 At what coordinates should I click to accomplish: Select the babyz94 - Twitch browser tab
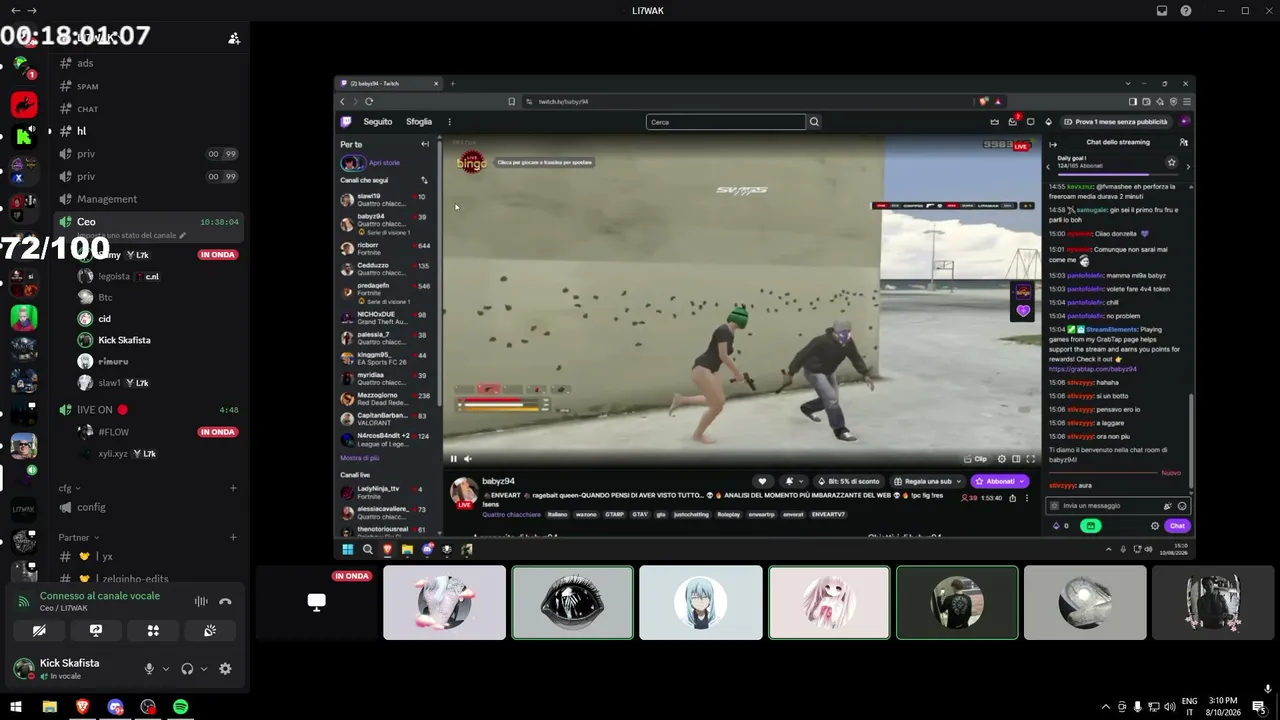pos(388,84)
